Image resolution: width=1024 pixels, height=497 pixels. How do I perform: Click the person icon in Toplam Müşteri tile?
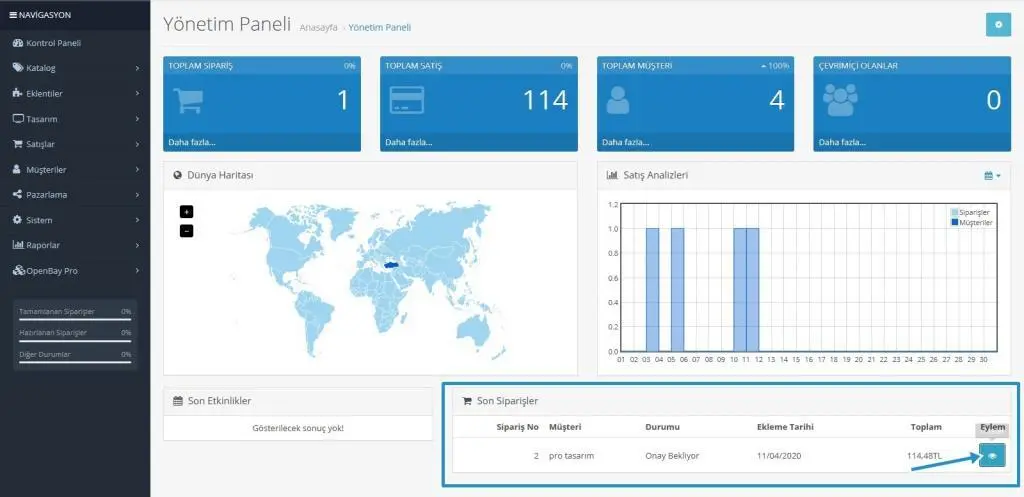[x=618, y=101]
